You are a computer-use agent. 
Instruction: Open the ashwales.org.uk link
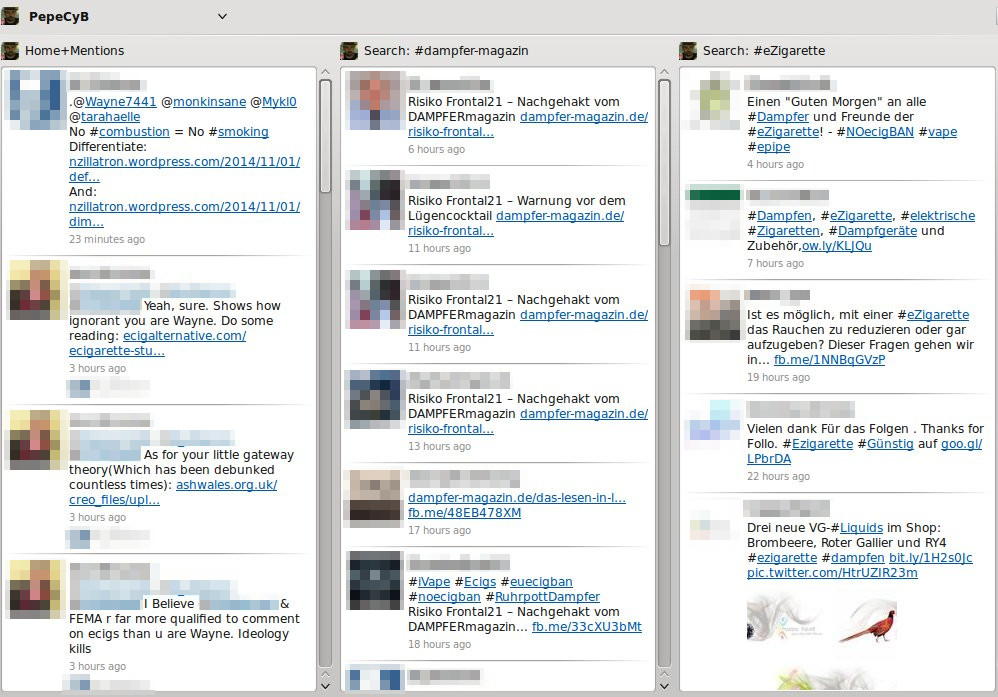pyautogui.click(x=226, y=485)
